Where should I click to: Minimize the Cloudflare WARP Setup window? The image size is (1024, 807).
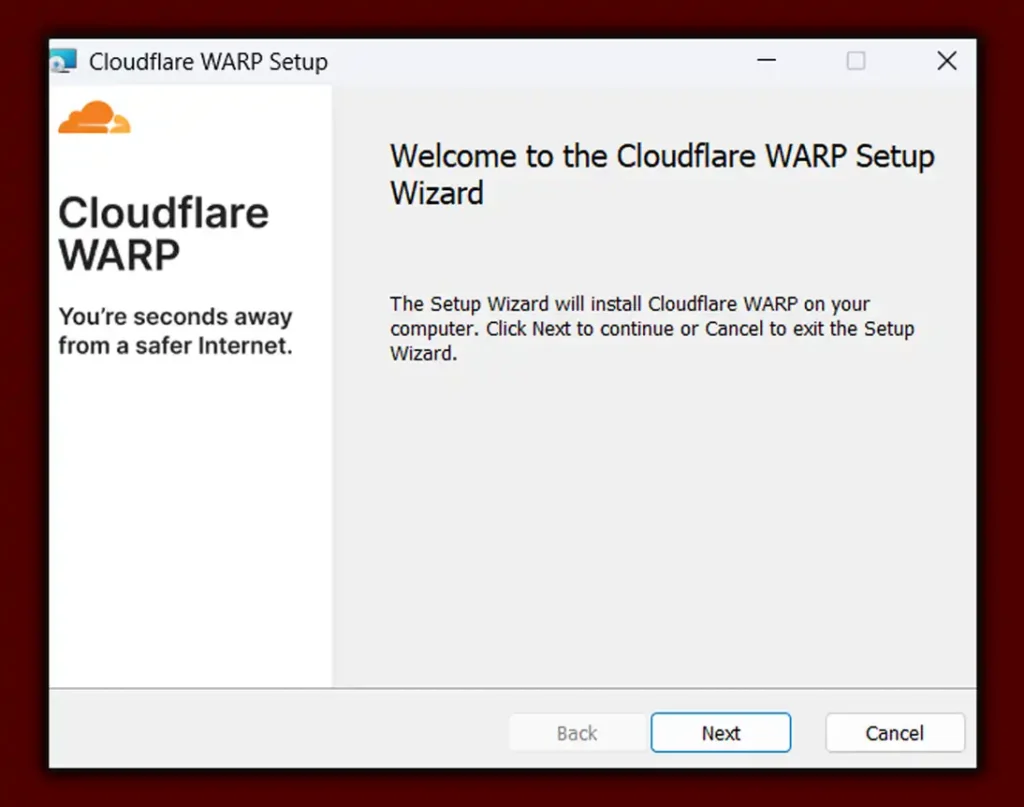click(x=766, y=61)
